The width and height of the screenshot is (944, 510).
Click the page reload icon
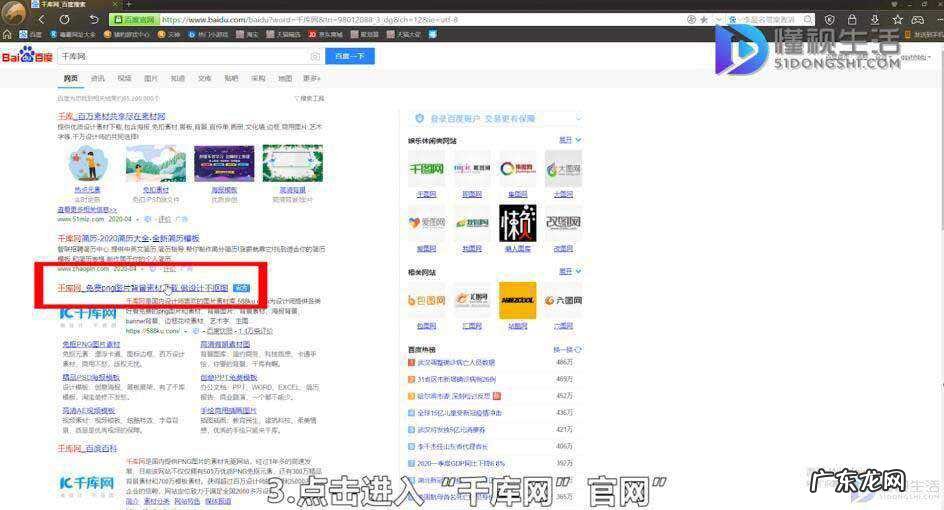[x=65, y=19]
